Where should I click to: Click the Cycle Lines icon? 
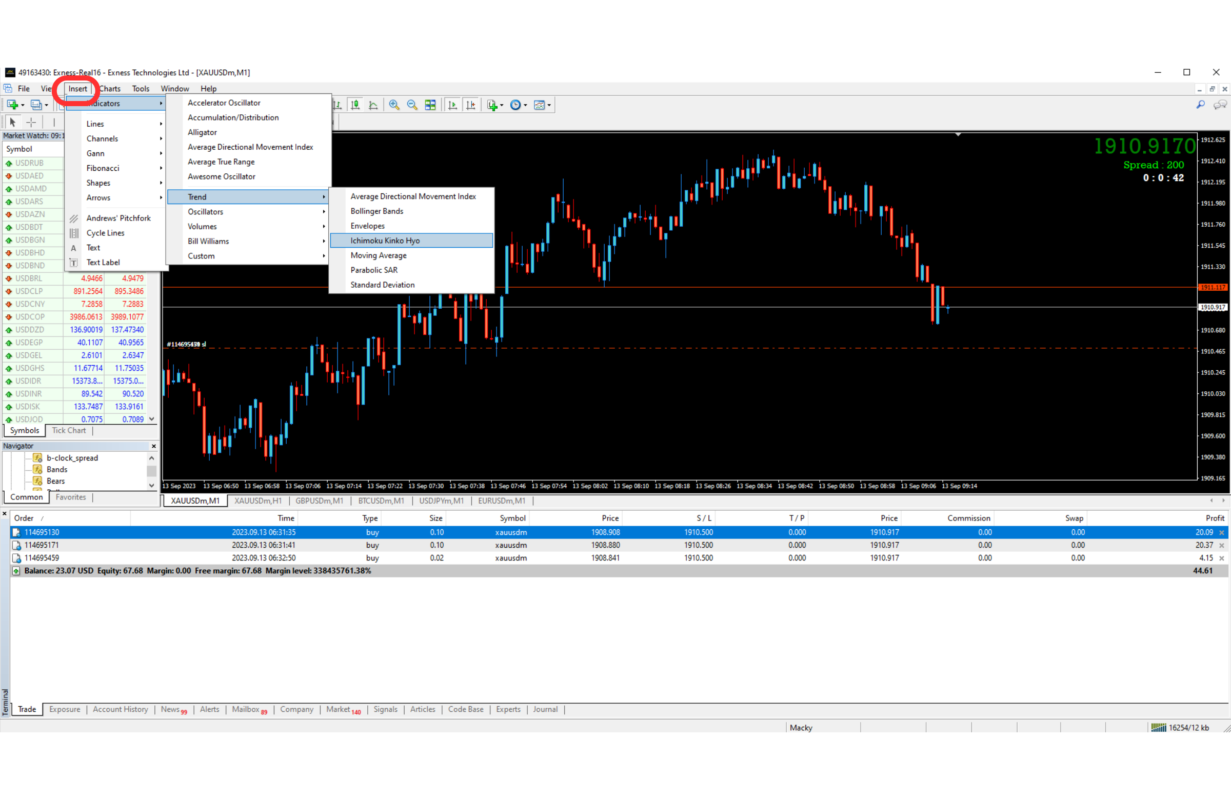coord(74,233)
